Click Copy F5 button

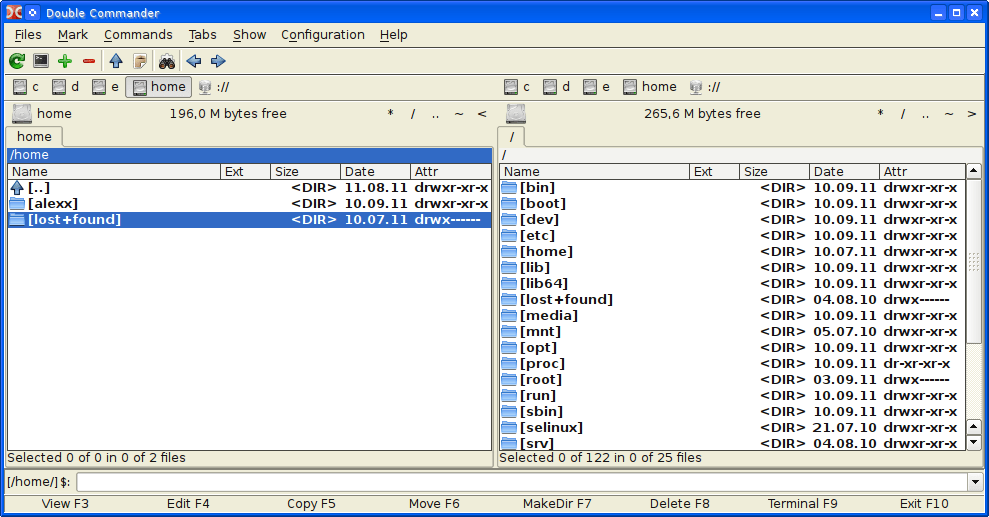[x=311, y=504]
